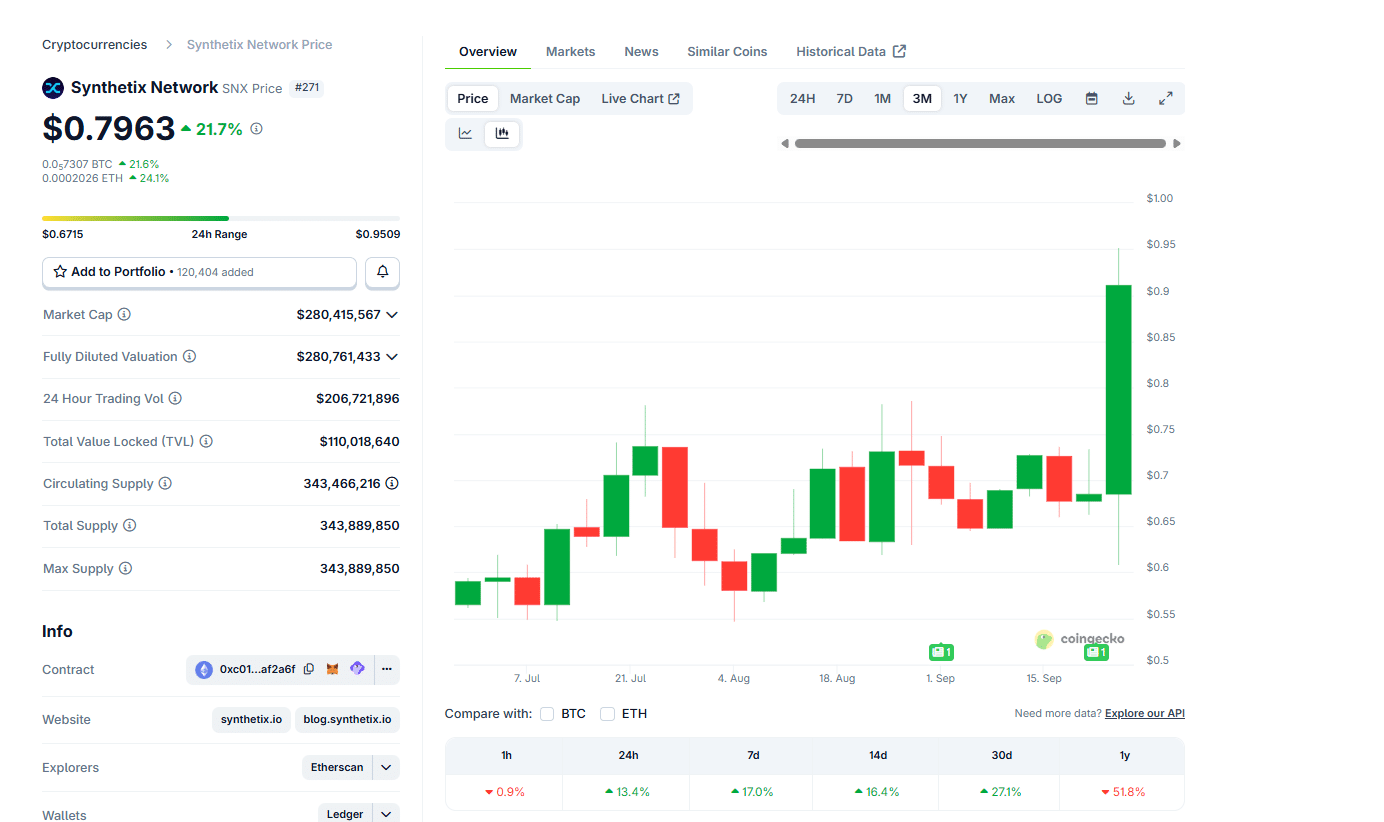
Task: Click Add to Portfolio button
Action: coord(199,272)
